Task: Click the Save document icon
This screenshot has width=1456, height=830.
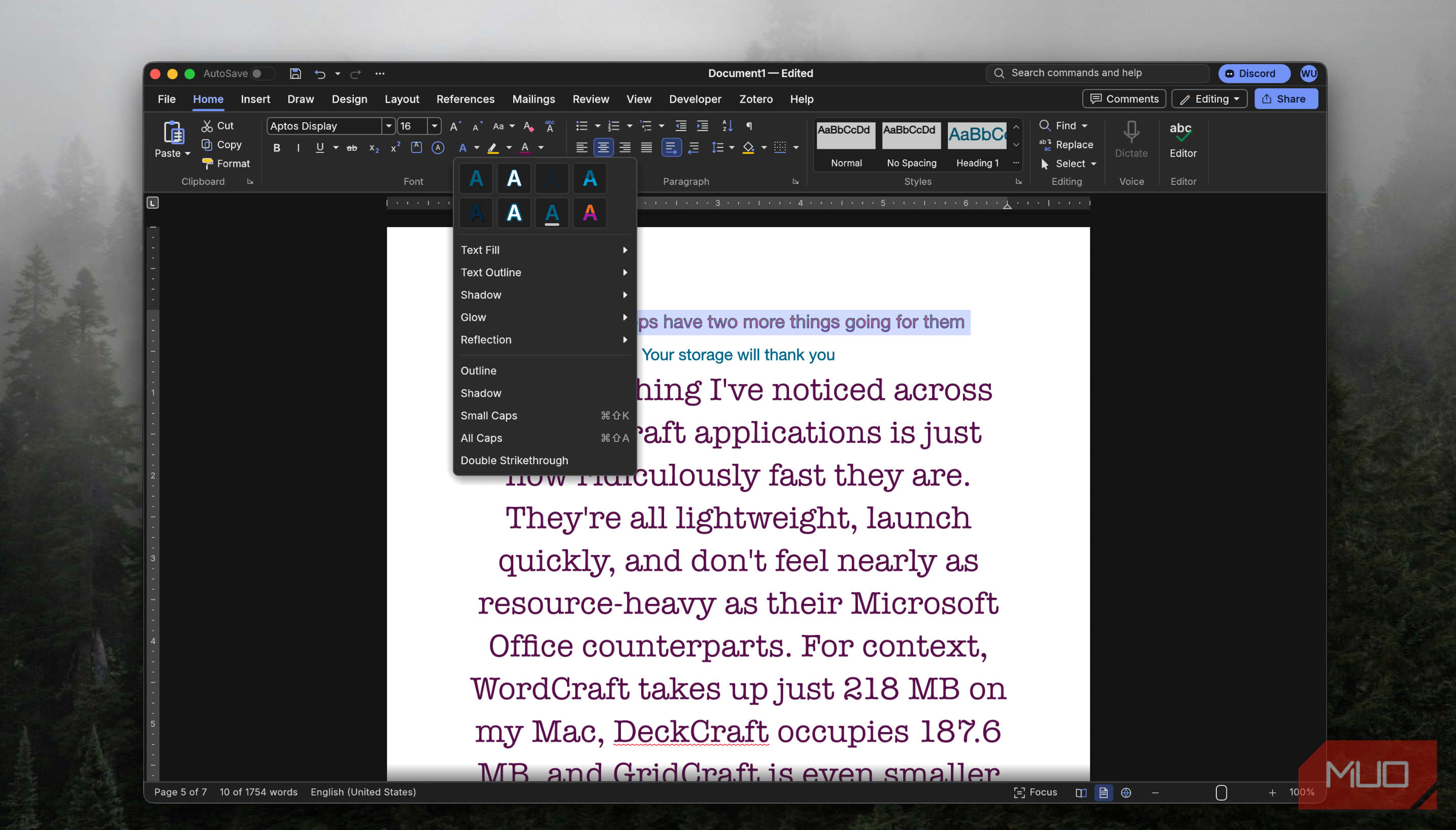Action: [x=295, y=74]
